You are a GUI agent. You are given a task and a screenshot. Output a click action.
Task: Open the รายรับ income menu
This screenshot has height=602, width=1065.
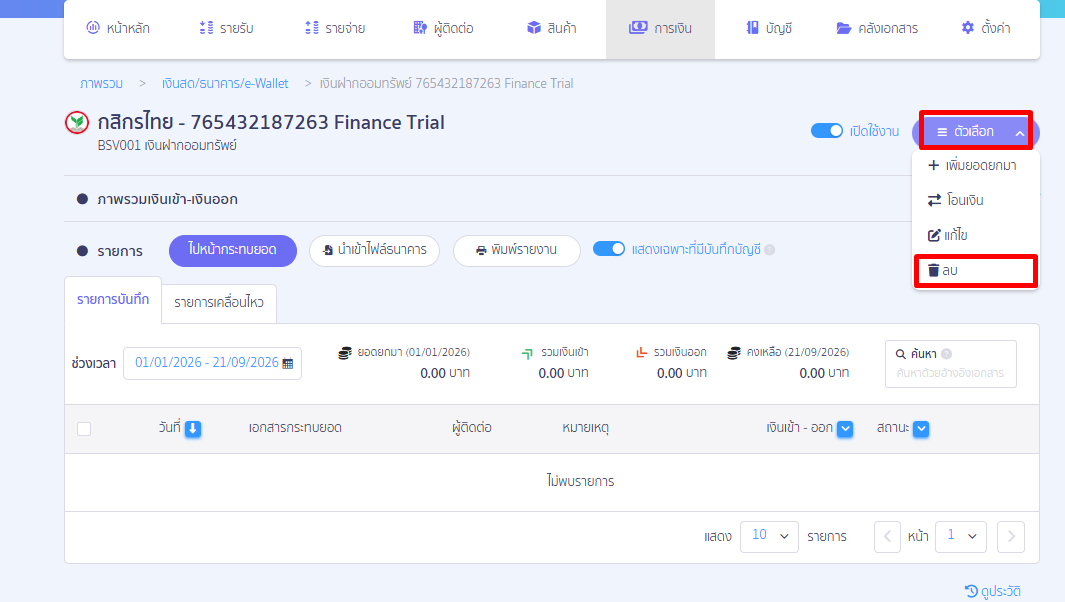pyautogui.click(x=227, y=29)
